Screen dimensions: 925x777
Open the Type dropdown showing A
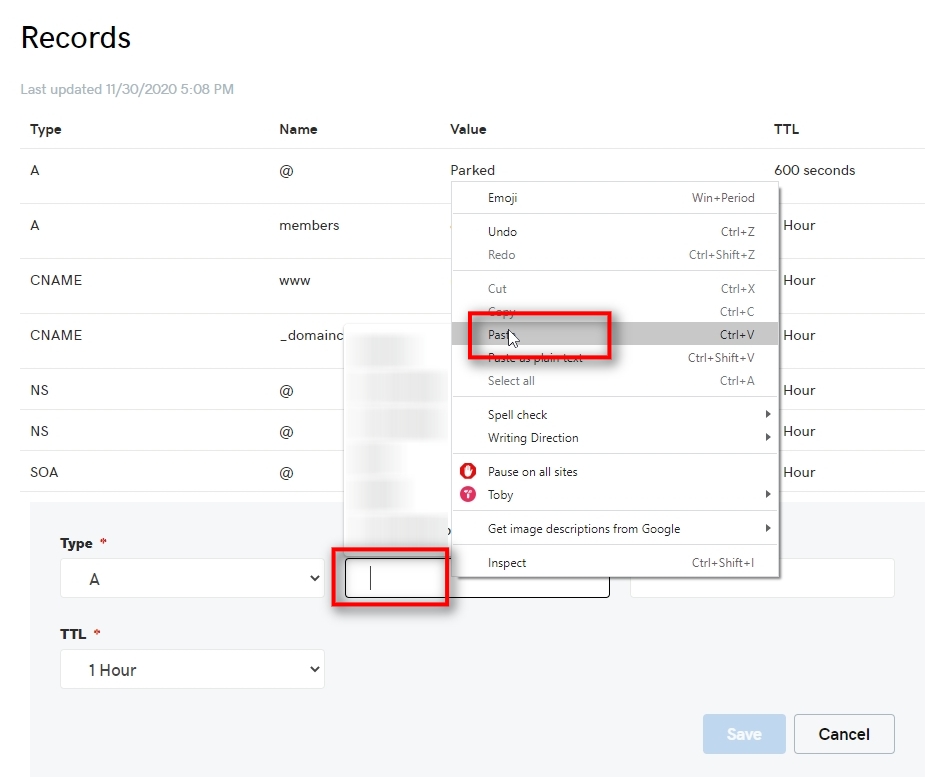tap(193, 577)
